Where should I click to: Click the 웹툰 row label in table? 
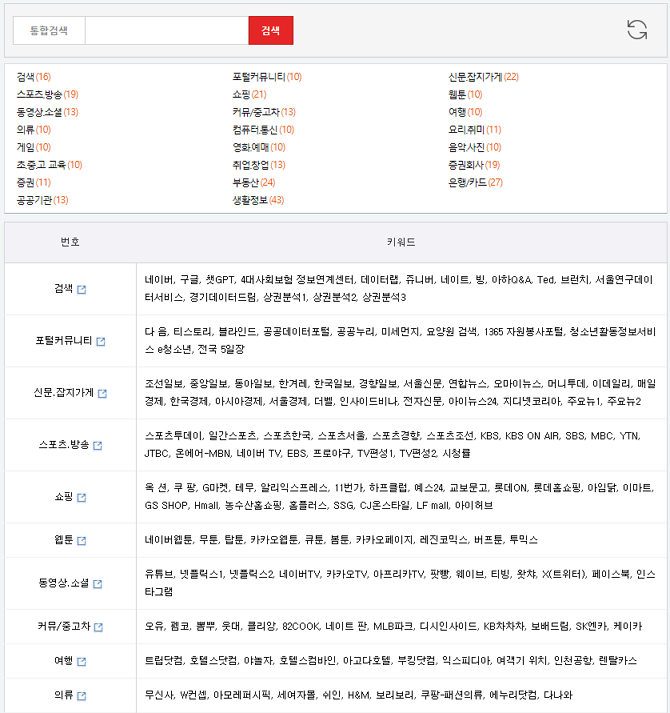(x=64, y=540)
